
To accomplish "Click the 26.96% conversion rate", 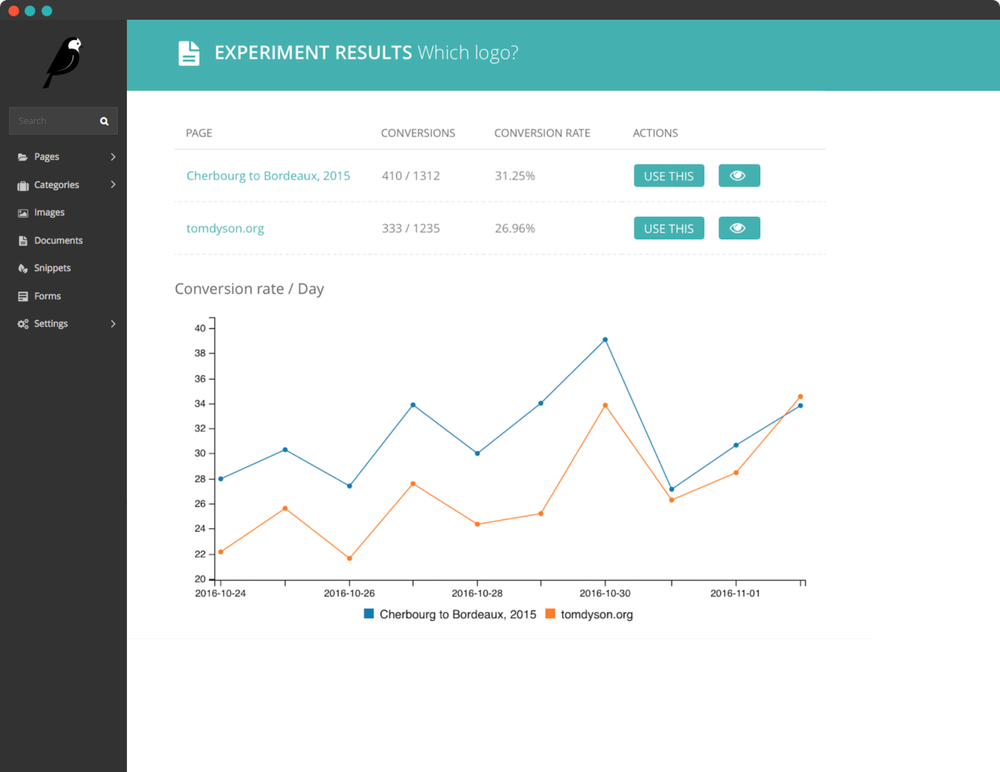I will (x=515, y=228).
